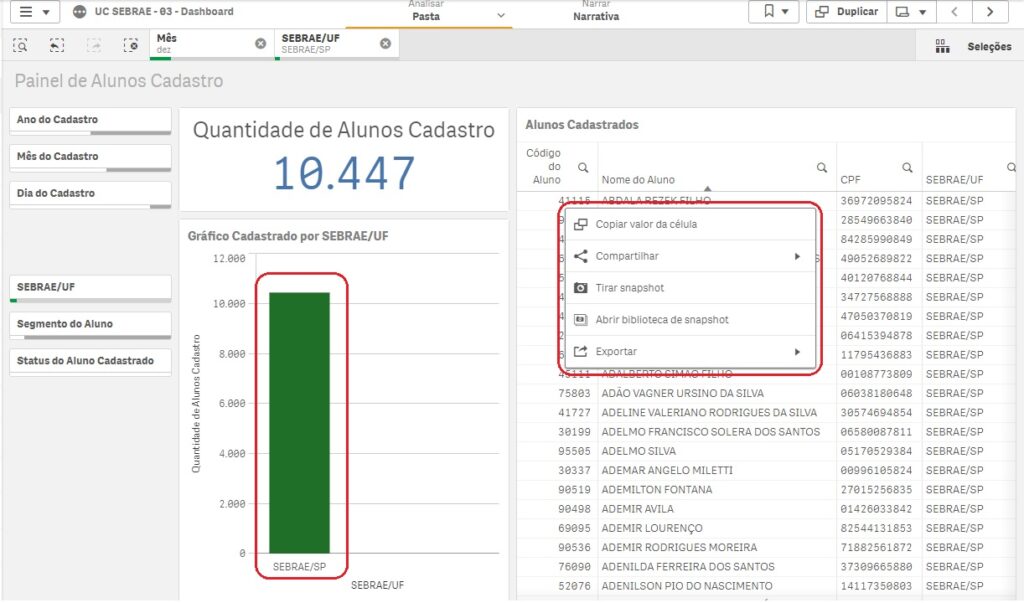The image size is (1024, 603).
Task: Go to the previous sheet
Action: pyautogui.click(x=955, y=12)
